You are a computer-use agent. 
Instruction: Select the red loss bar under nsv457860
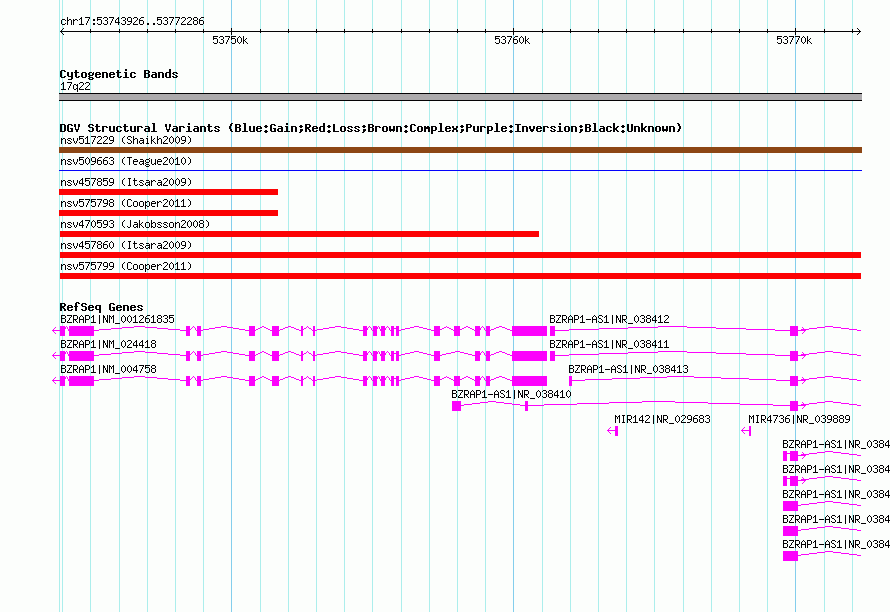pyautogui.click(x=460, y=255)
